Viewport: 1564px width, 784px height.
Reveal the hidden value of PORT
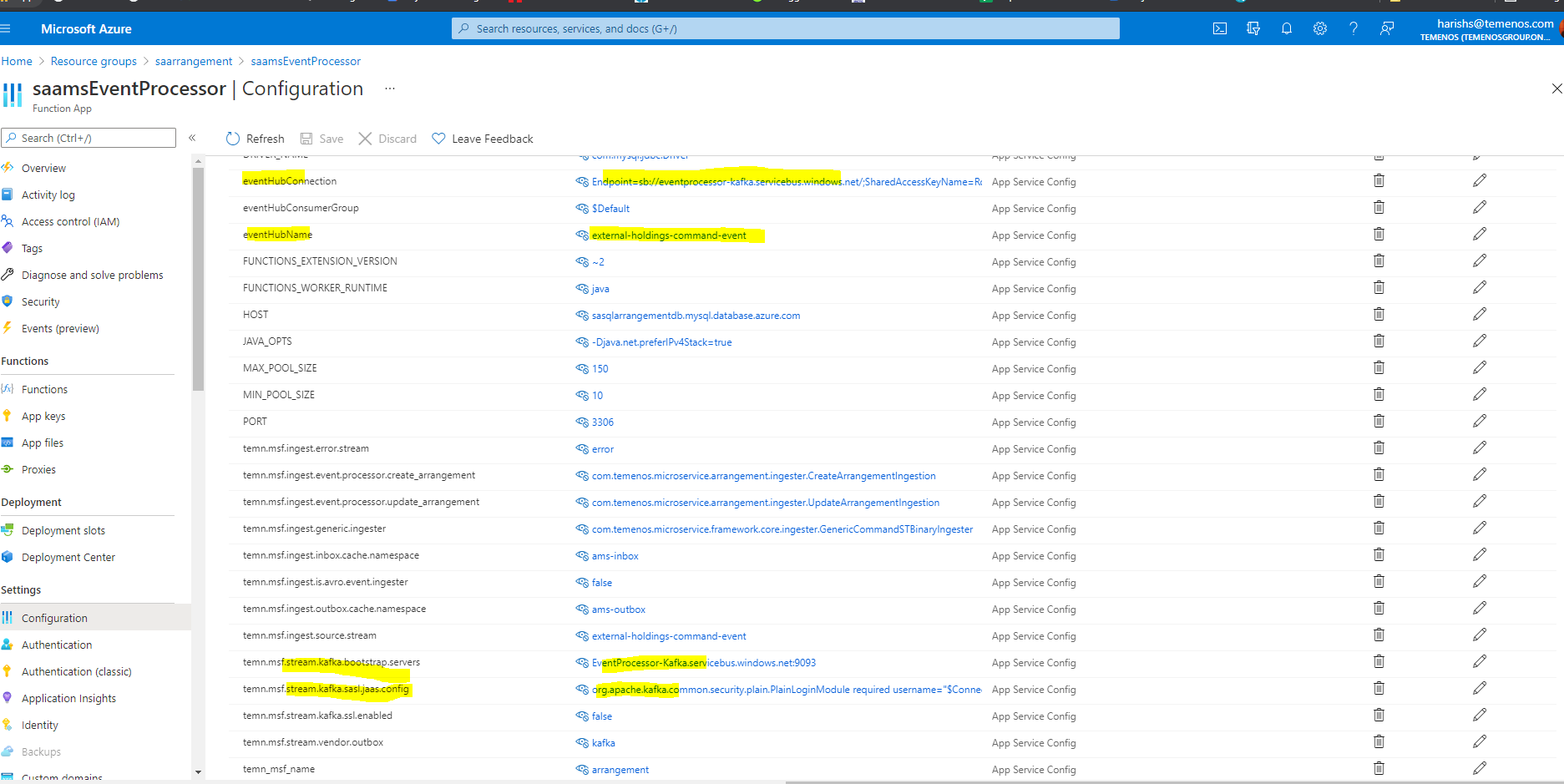[x=582, y=422]
